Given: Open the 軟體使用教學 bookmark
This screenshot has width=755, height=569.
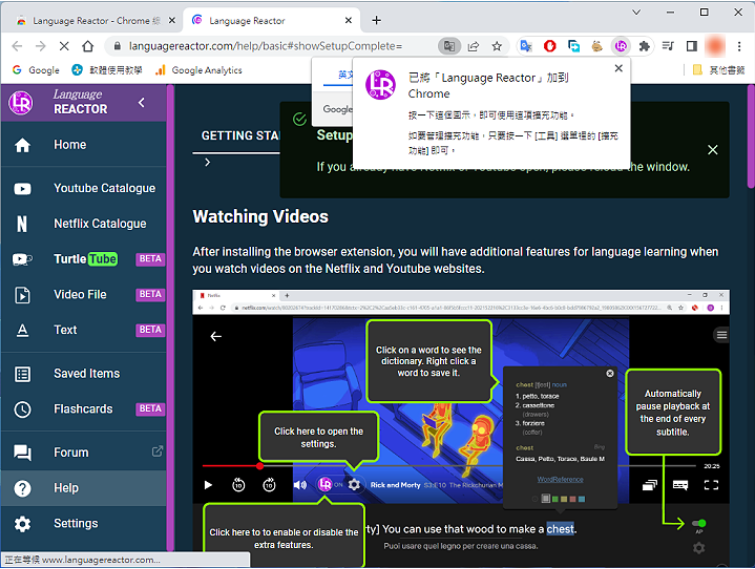Looking at the screenshot, I should point(107,70).
